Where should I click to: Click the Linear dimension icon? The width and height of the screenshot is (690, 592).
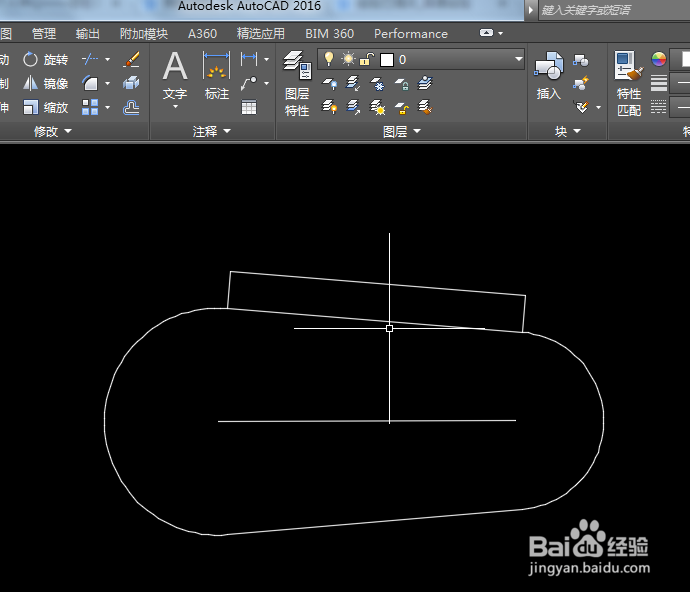coord(249,59)
